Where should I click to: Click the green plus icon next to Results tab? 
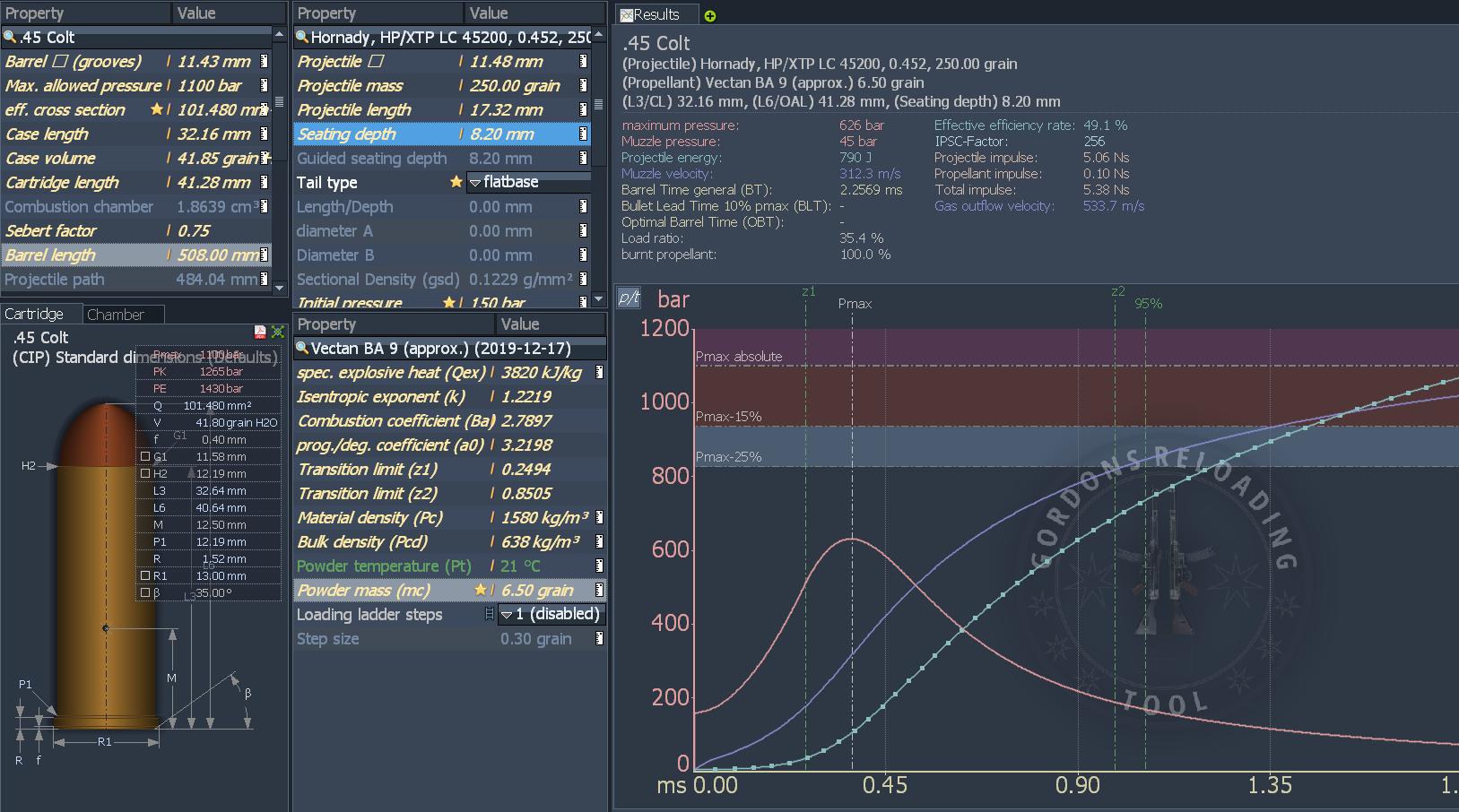click(710, 15)
